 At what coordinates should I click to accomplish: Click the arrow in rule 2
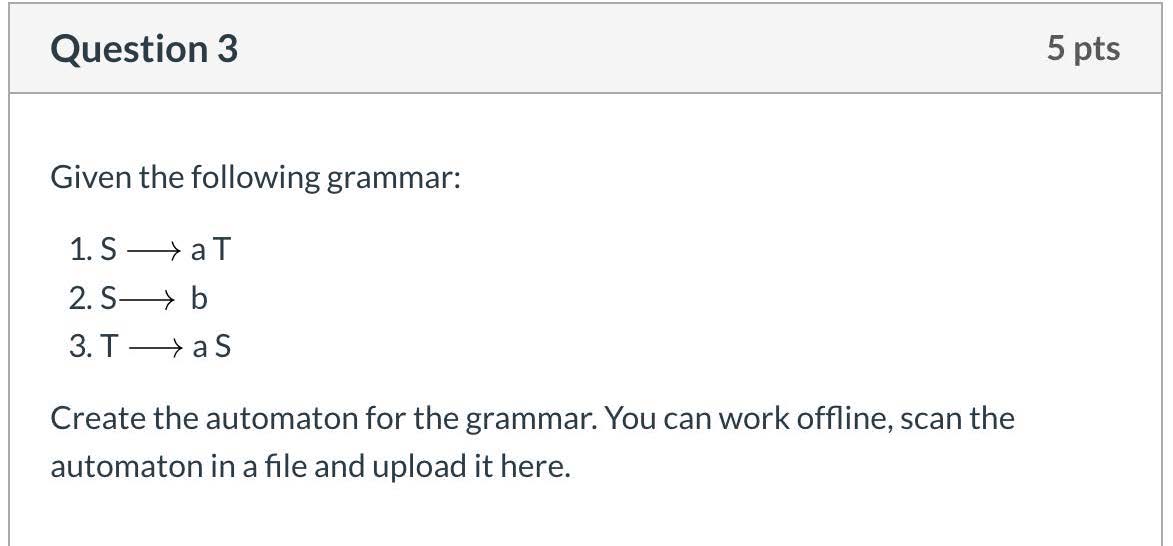(x=149, y=299)
